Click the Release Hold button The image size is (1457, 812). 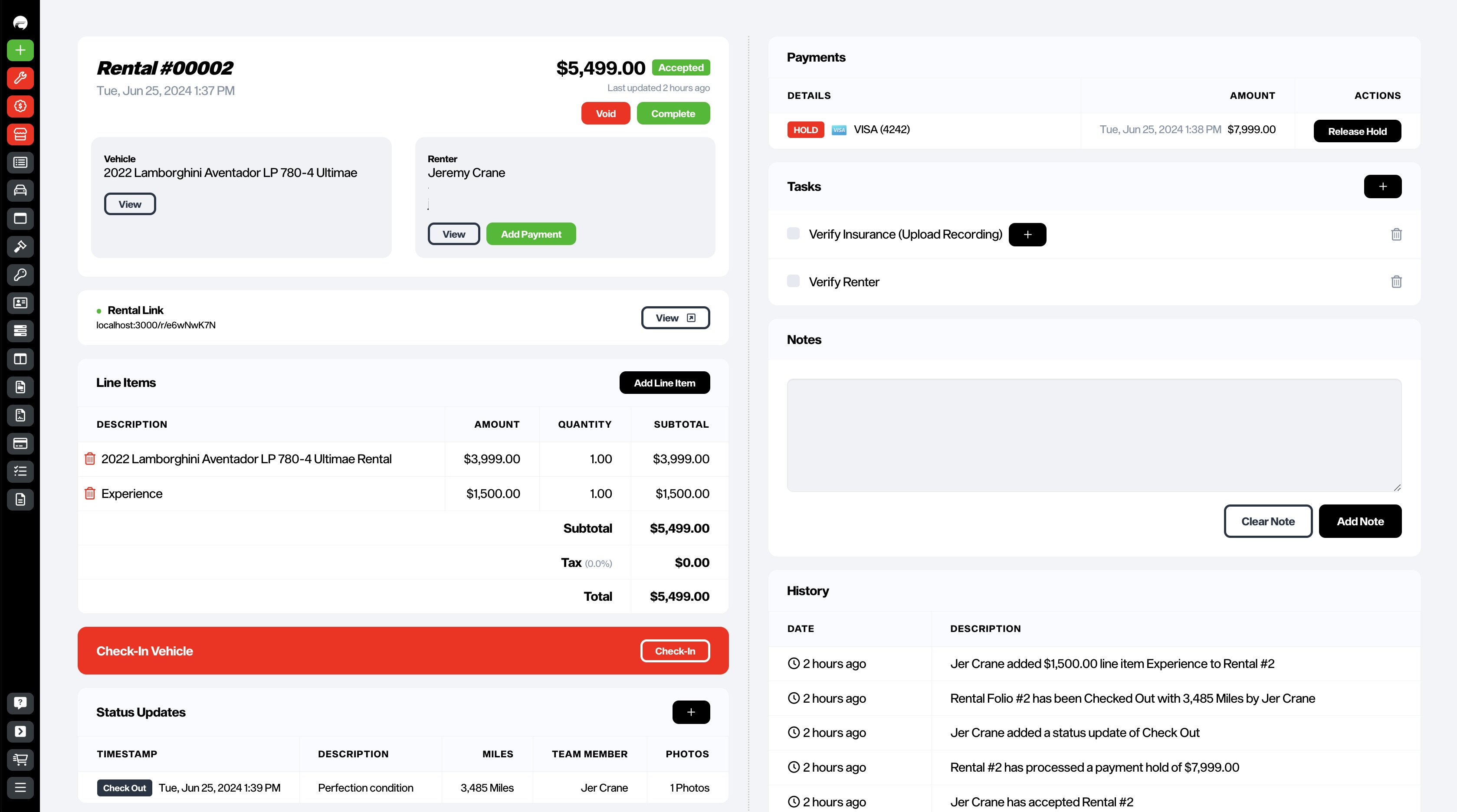[x=1357, y=131]
